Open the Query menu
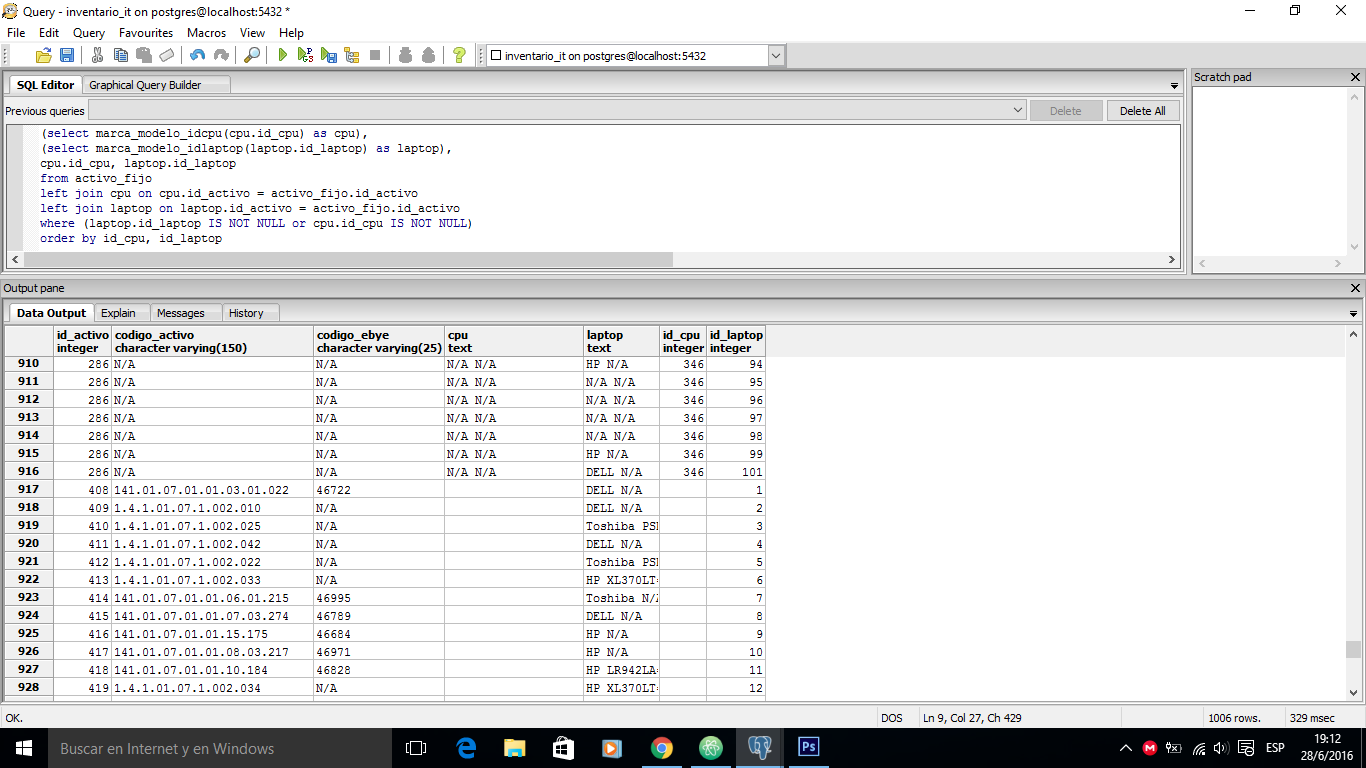This screenshot has width=1366, height=768. pos(89,33)
